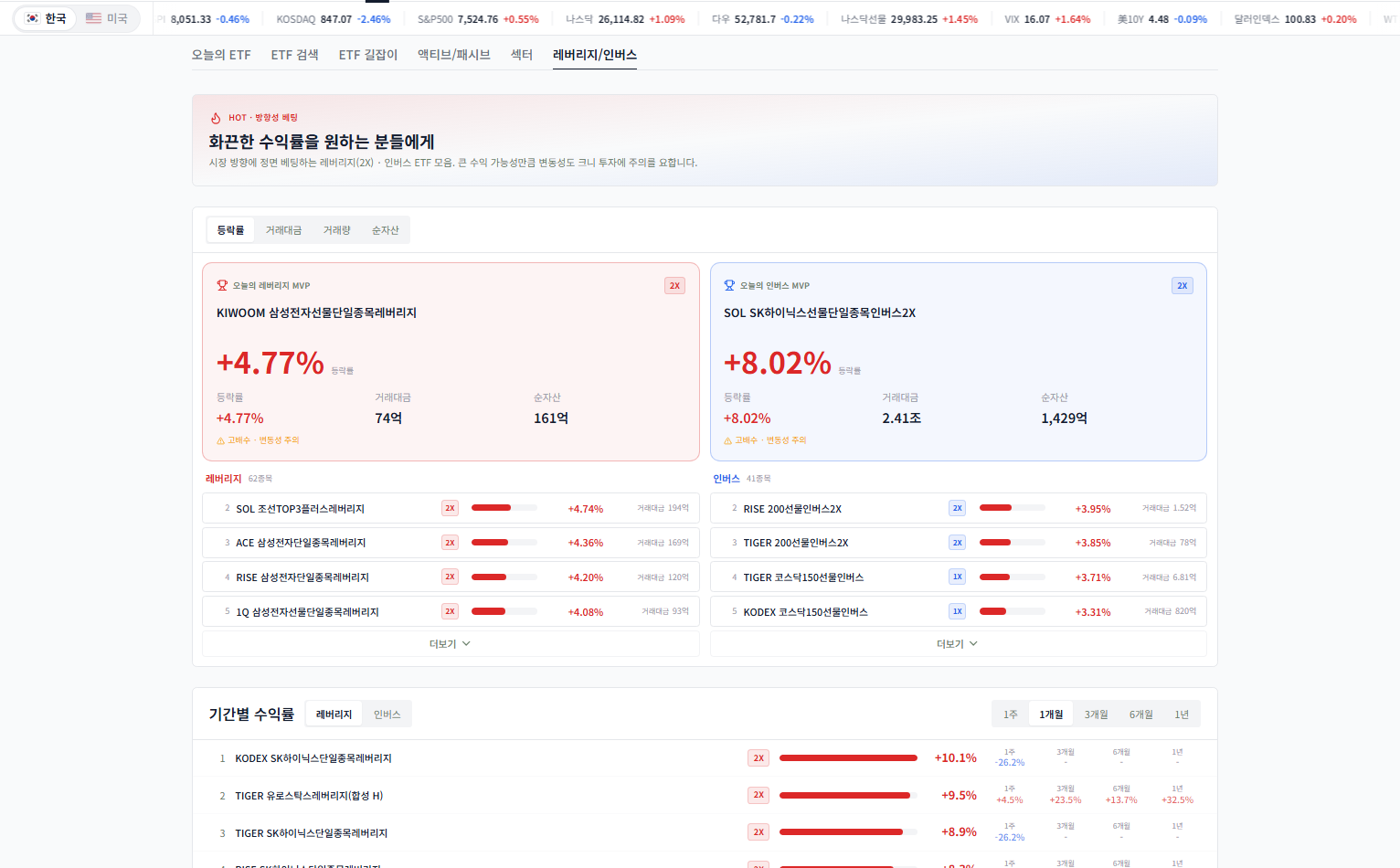The width and height of the screenshot is (1400, 868).
Task: Open ACE 삼성전자단일종목레버리지 row
Action: pos(451,543)
